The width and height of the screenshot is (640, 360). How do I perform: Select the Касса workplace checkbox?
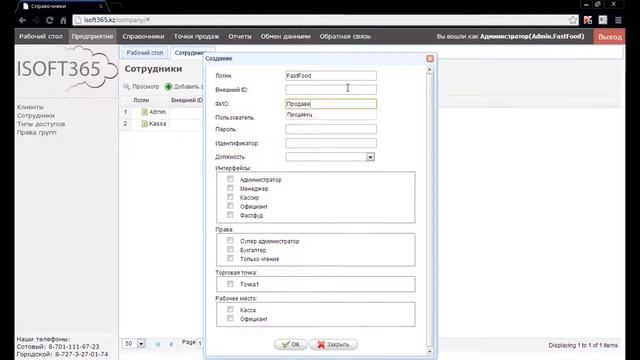[x=230, y=309]
